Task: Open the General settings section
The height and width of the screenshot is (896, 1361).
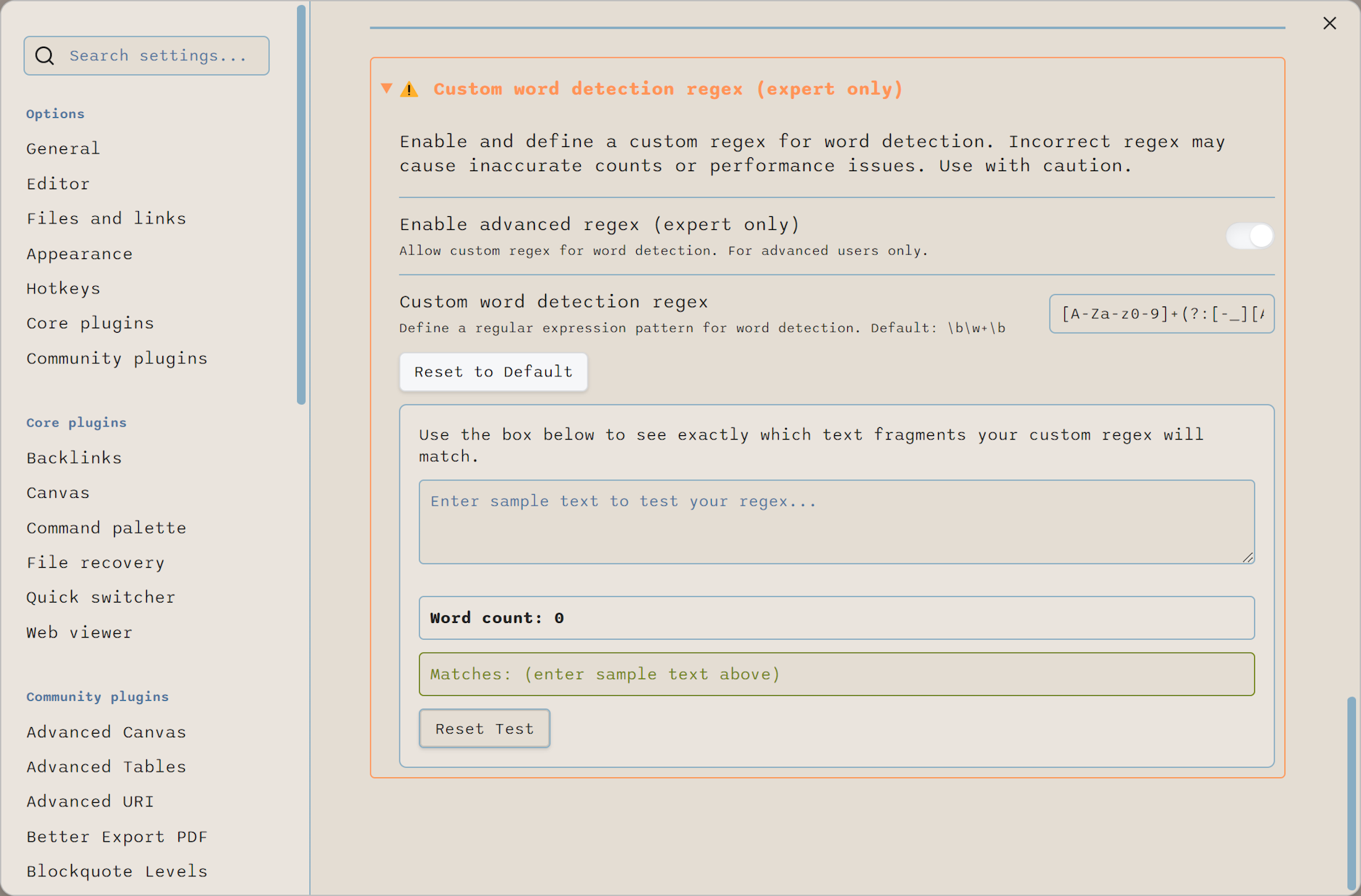Action: (63, 148)
